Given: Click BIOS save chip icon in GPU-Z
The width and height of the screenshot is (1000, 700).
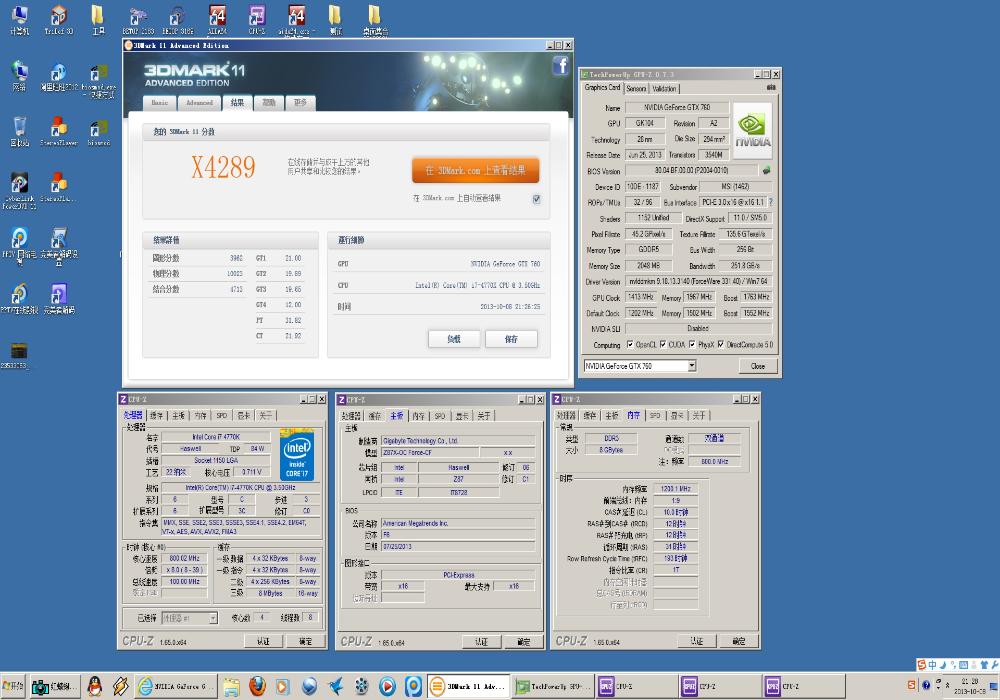Looking at the screenshot, I should (x=767, y=170).
